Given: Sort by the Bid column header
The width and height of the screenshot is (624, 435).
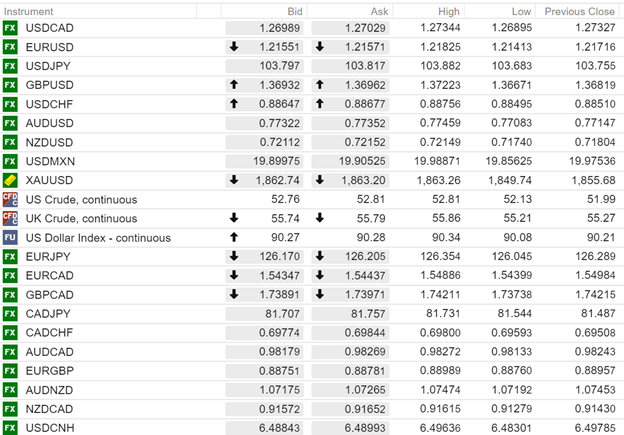Looking at the screenshot, I should [295, 10].
